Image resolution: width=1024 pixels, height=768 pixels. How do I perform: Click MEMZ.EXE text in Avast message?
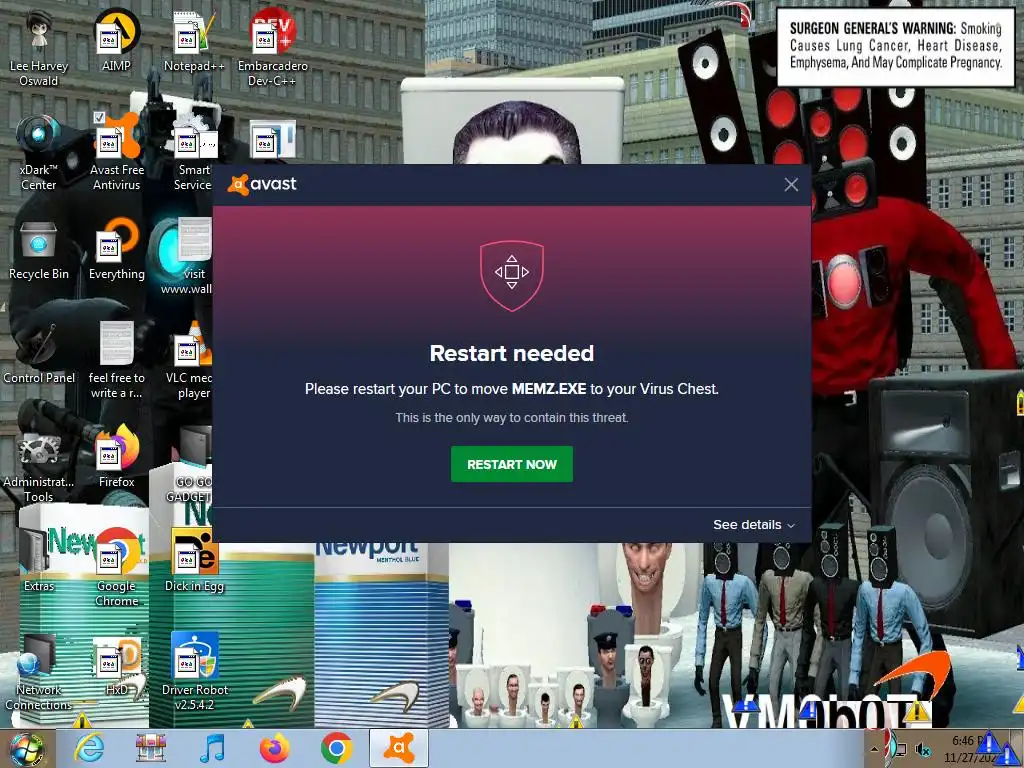coord(549,389)
